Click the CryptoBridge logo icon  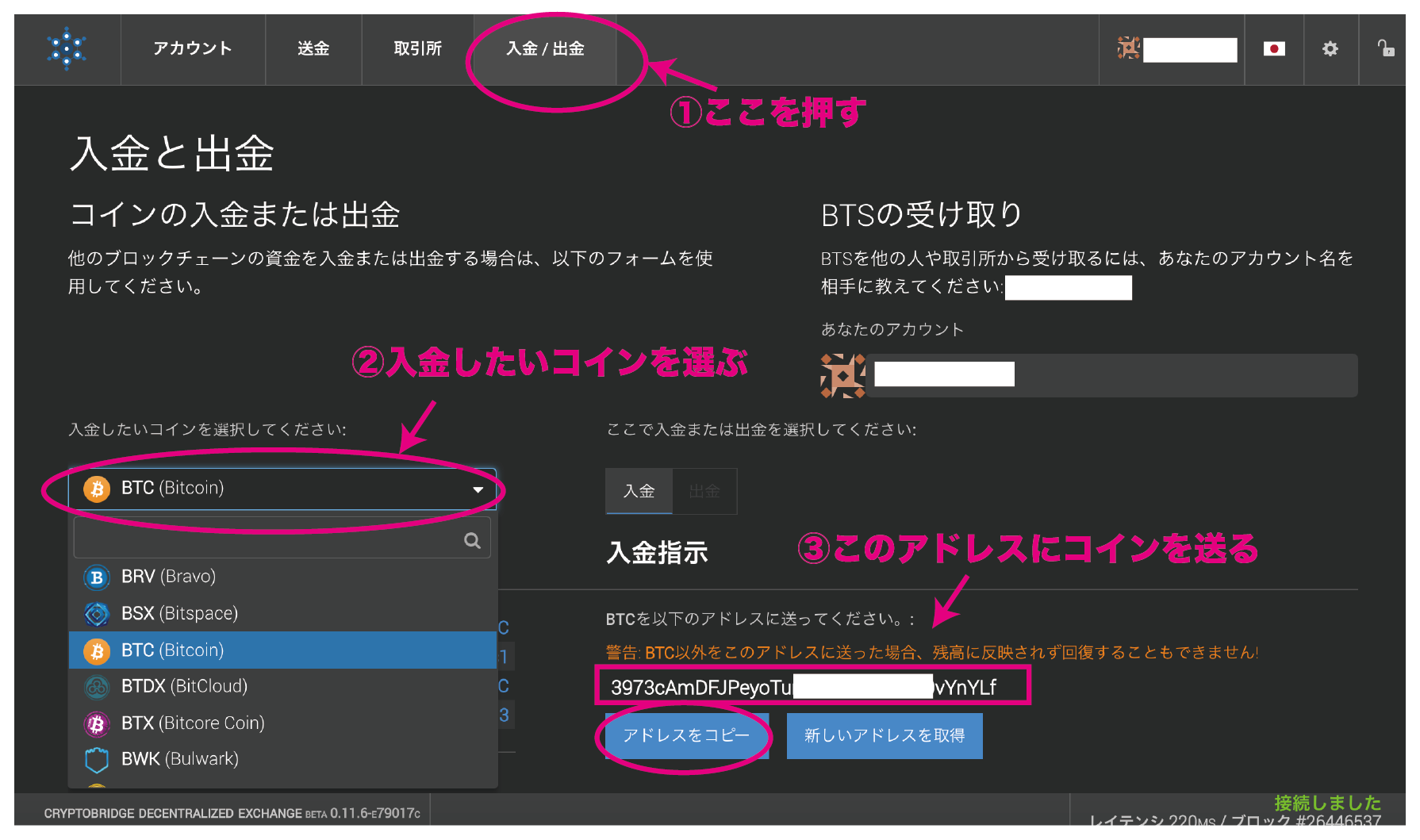(x=67, y=49)
